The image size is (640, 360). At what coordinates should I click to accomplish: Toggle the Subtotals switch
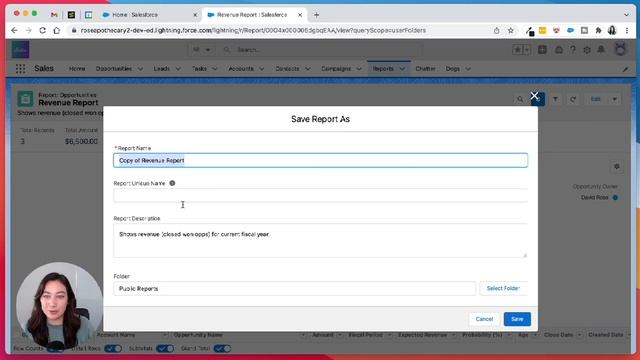click(165, 349)
